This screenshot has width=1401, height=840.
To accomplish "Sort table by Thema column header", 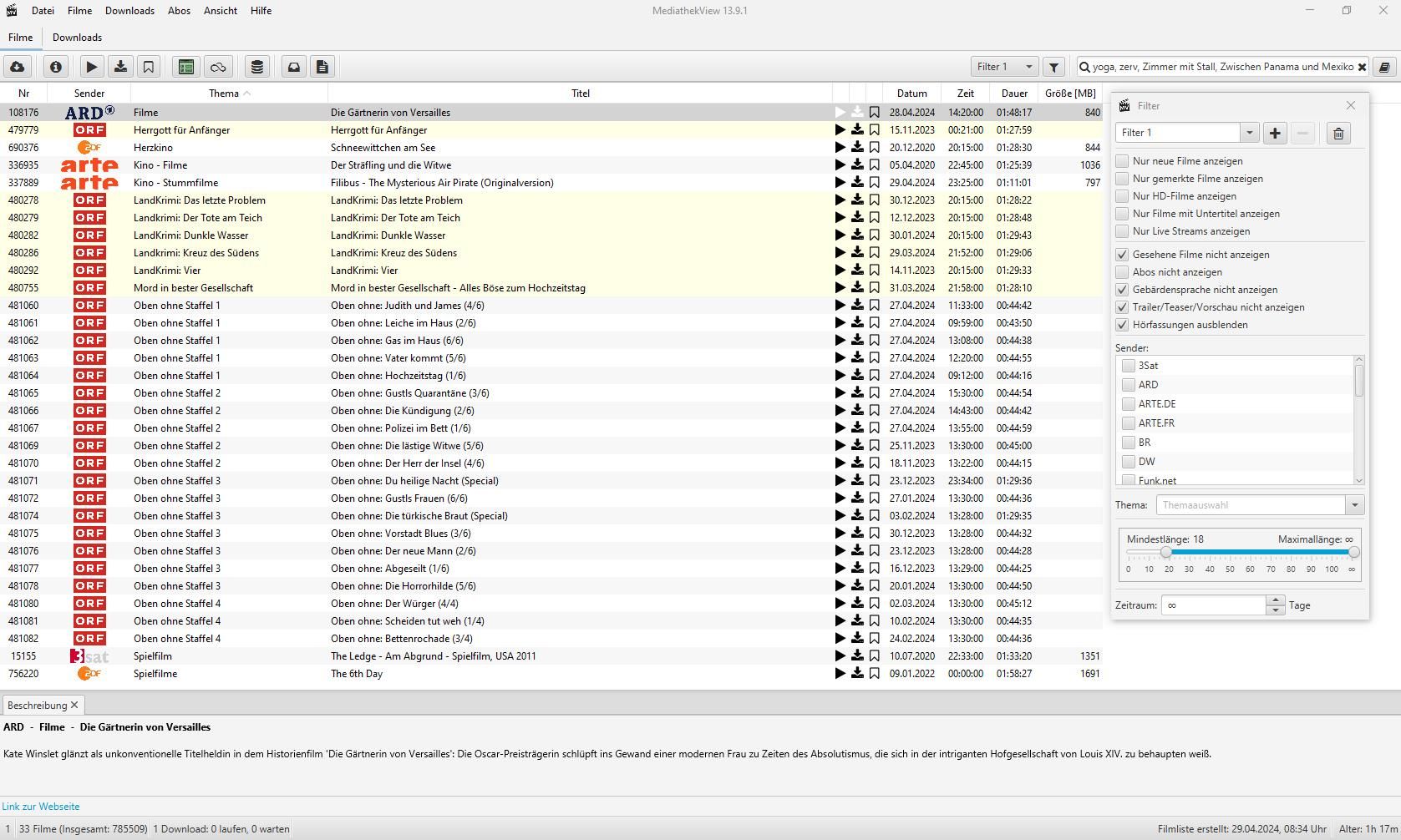I will (229, 94).
